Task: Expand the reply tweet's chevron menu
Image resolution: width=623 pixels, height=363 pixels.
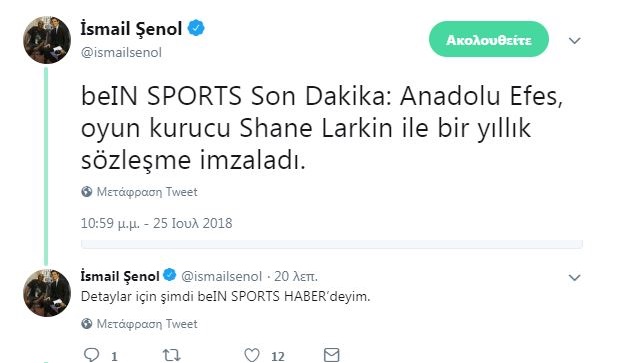Action: (575, 277)
